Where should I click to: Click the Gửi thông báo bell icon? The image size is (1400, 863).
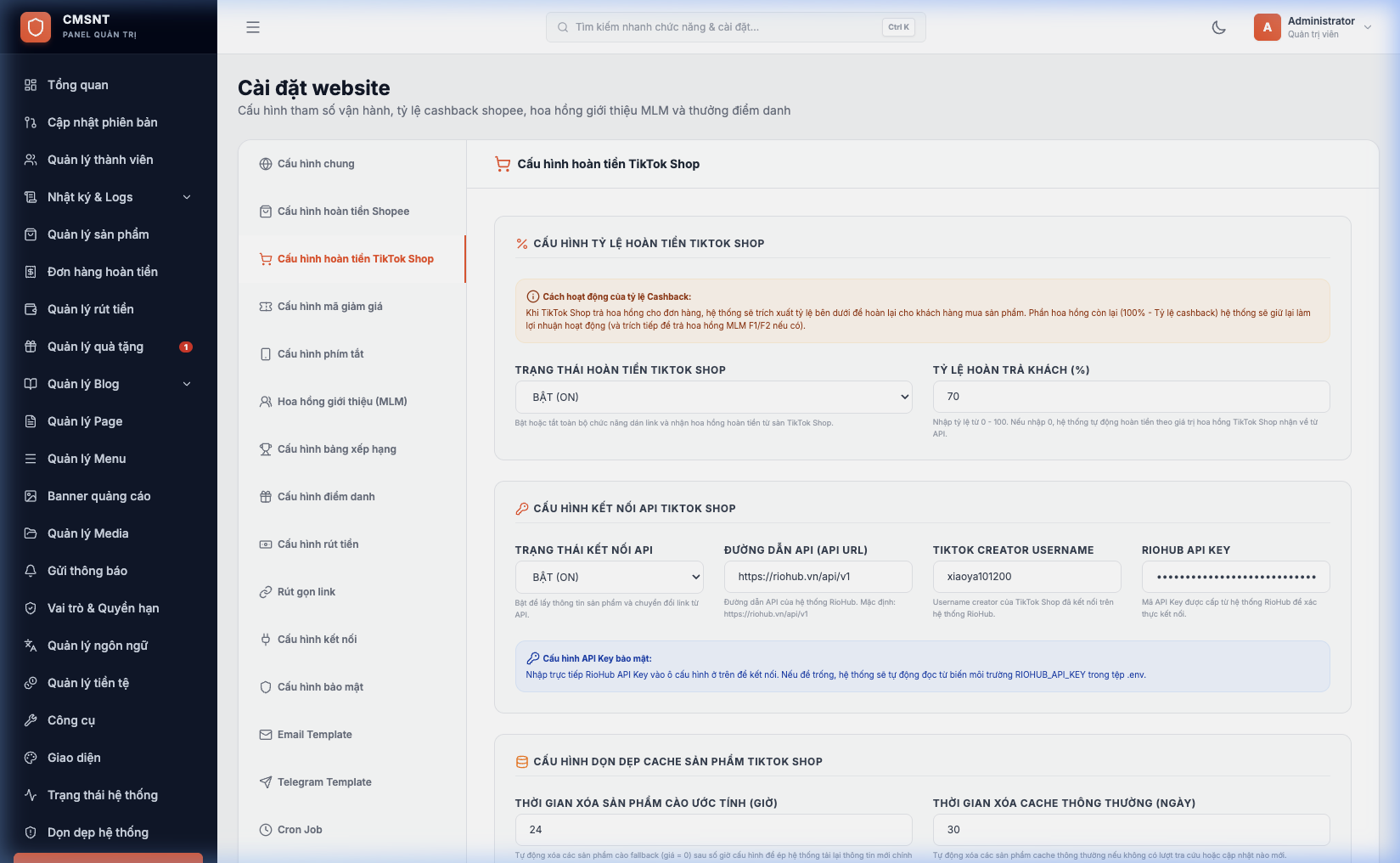pyautogui.click(x=31, y=571)
